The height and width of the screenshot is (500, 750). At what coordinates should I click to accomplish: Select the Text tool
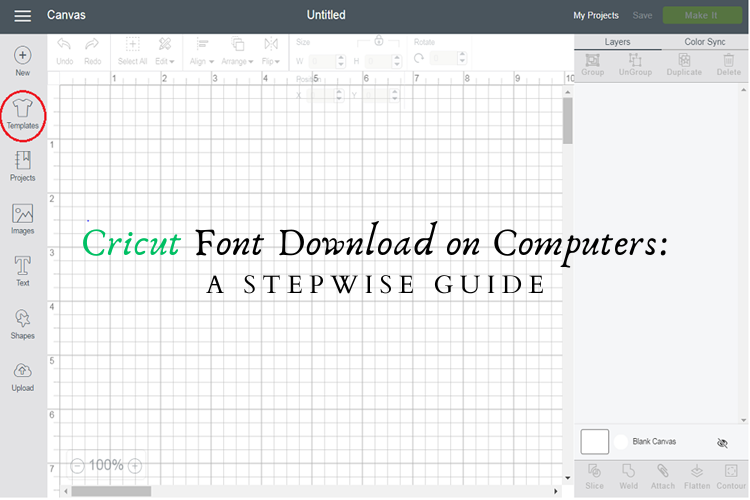pyautogui.click(x=22, y=269)
